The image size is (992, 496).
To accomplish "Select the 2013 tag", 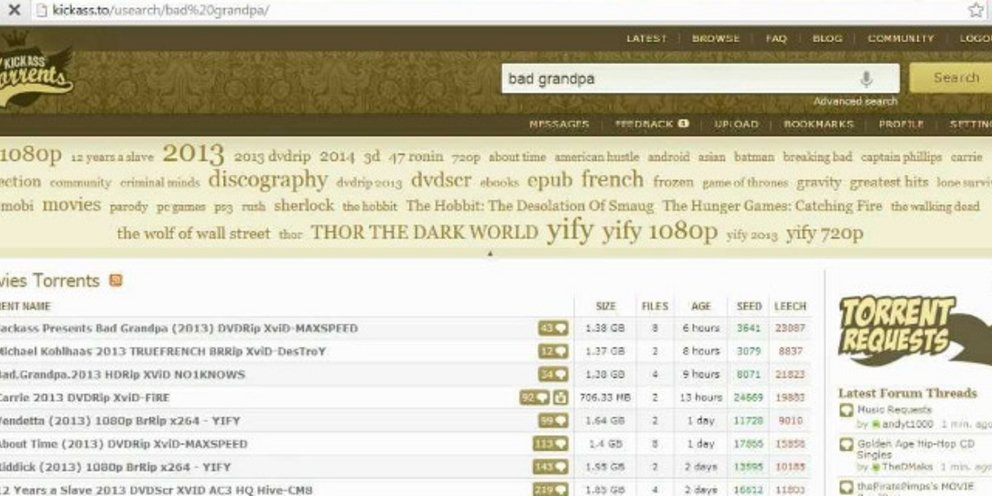I will [193, 154].
